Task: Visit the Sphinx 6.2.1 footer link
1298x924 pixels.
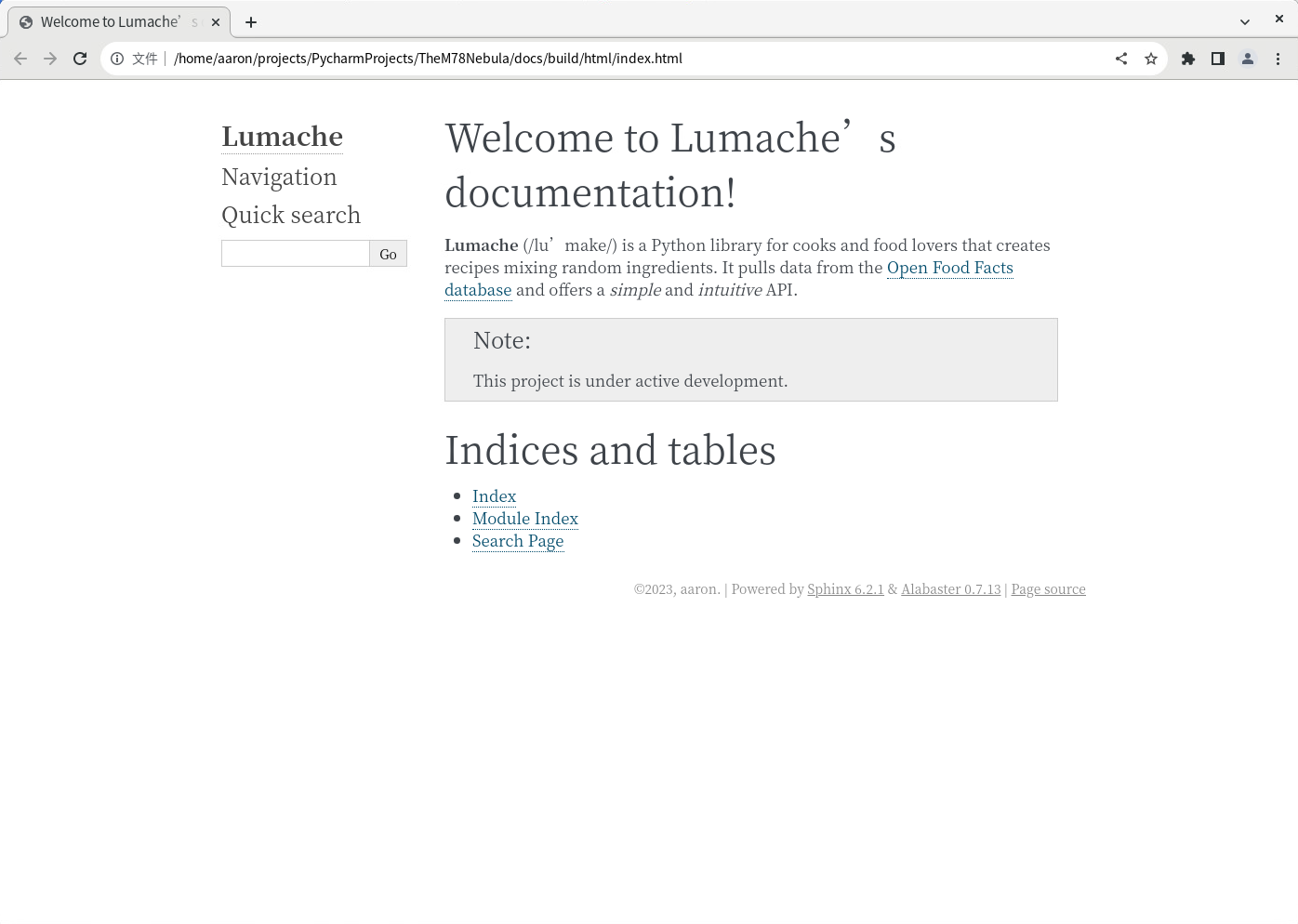Action: (845, 589)
